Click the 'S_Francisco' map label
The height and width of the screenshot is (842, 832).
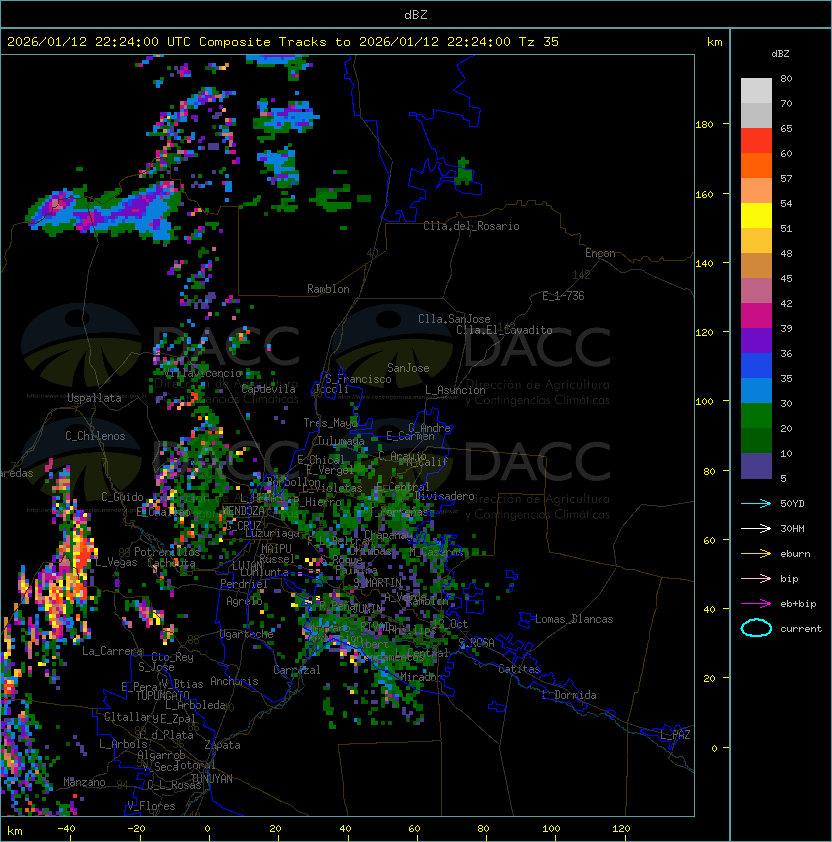point(358,379)
